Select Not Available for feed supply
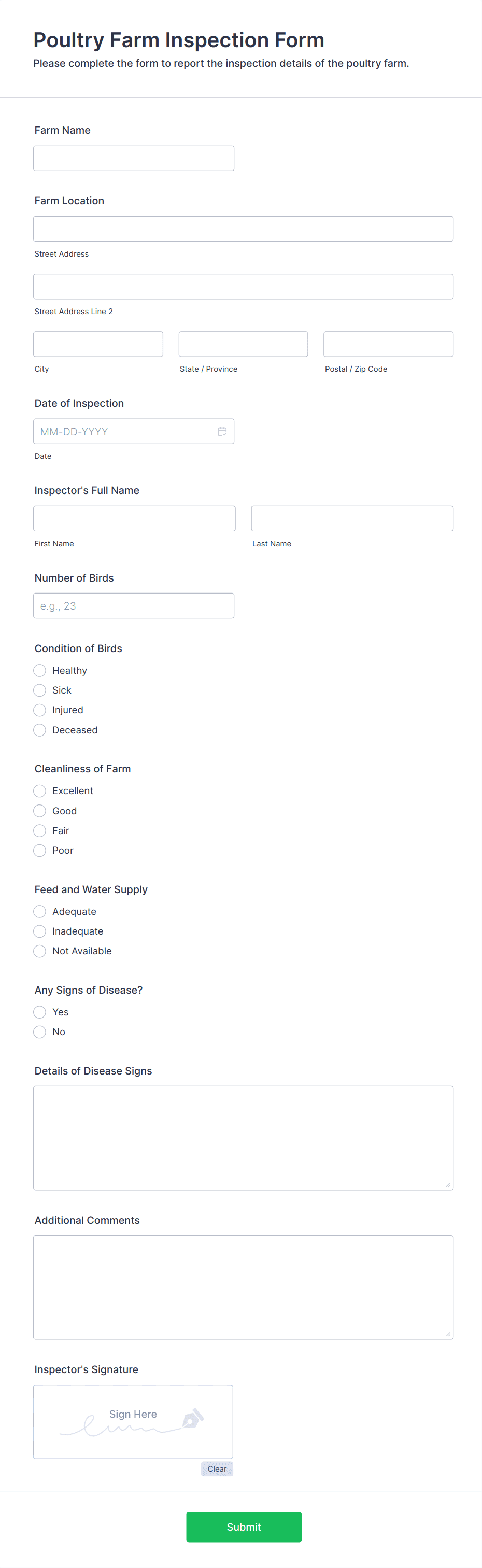 click(x=39, y=951)
